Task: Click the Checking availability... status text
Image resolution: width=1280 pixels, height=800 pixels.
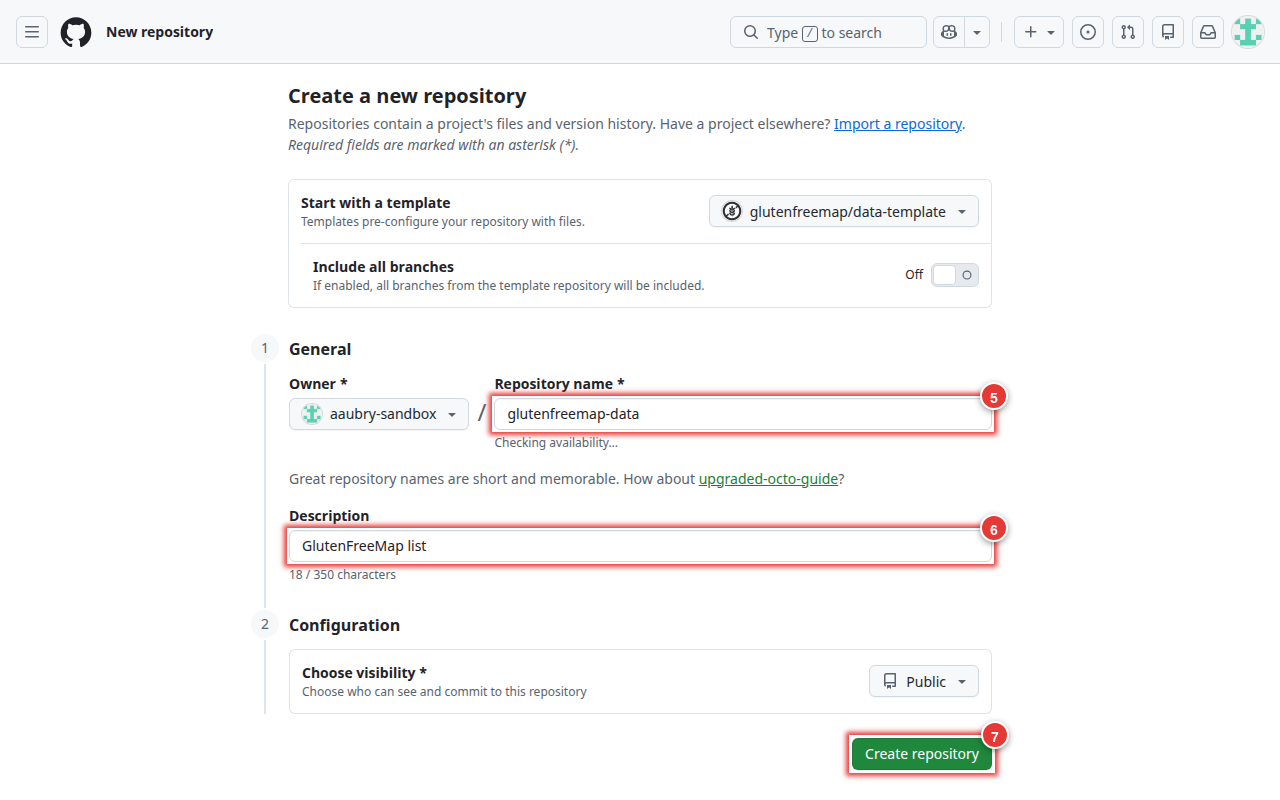Action: [556, 443]
